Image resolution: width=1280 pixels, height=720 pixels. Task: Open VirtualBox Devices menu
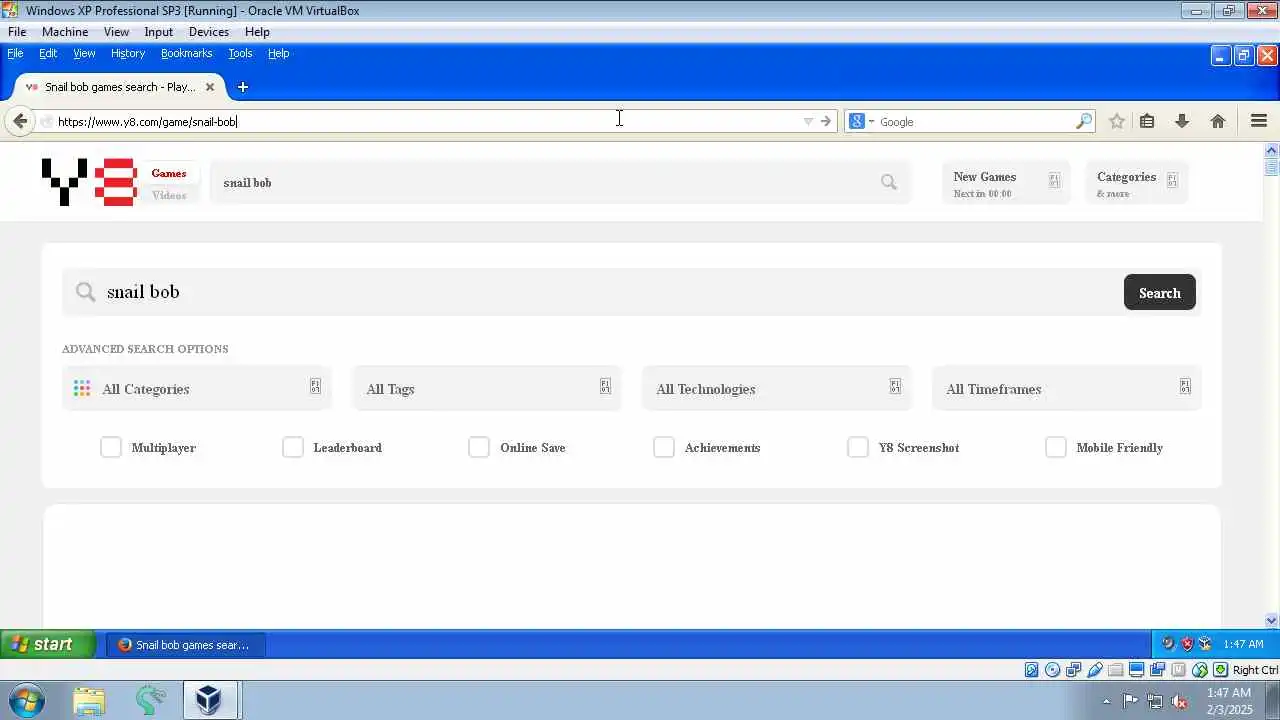coord(209,32)
